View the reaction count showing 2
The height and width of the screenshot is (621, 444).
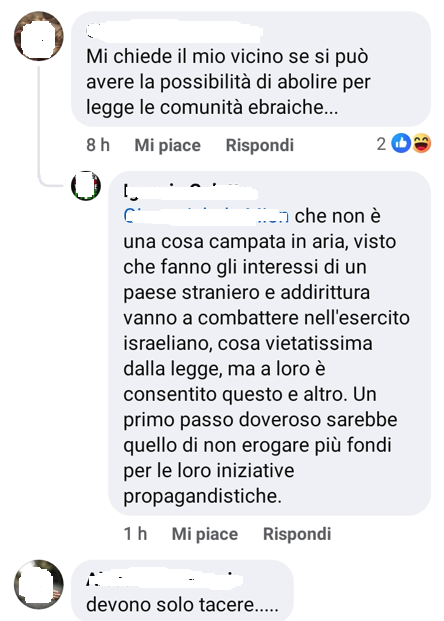pyautogui.click(x=381, y=144)
